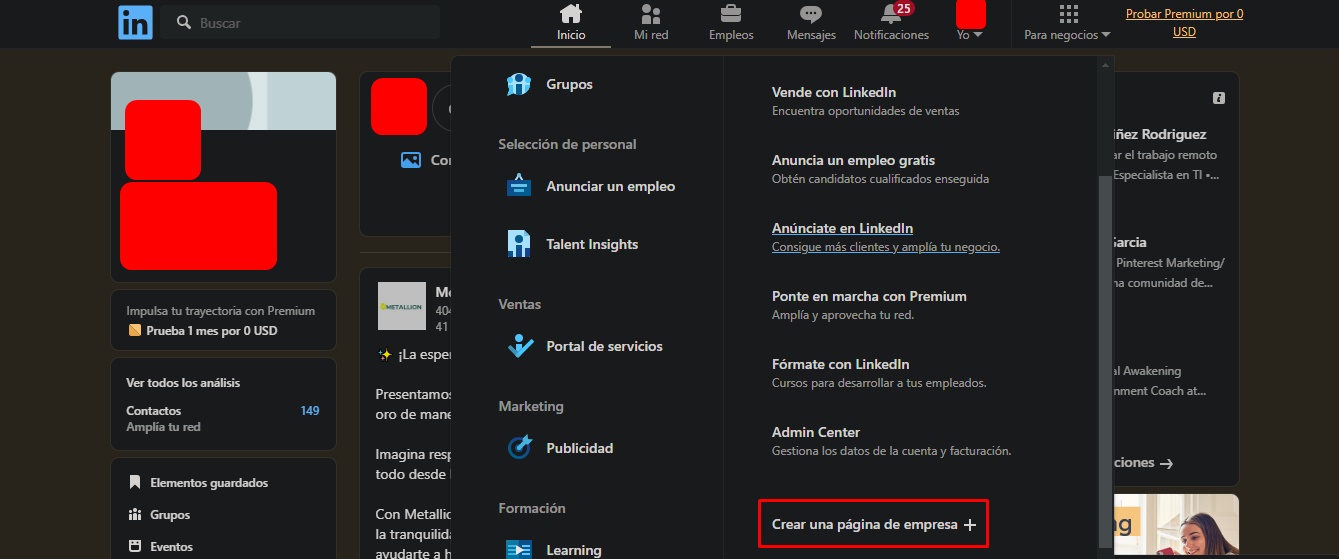The height and width of the screenshot is (559, 1339).
Task: Open Notificaciones with 25 badge
Action: pyautogui.click(x=891, y=23)
